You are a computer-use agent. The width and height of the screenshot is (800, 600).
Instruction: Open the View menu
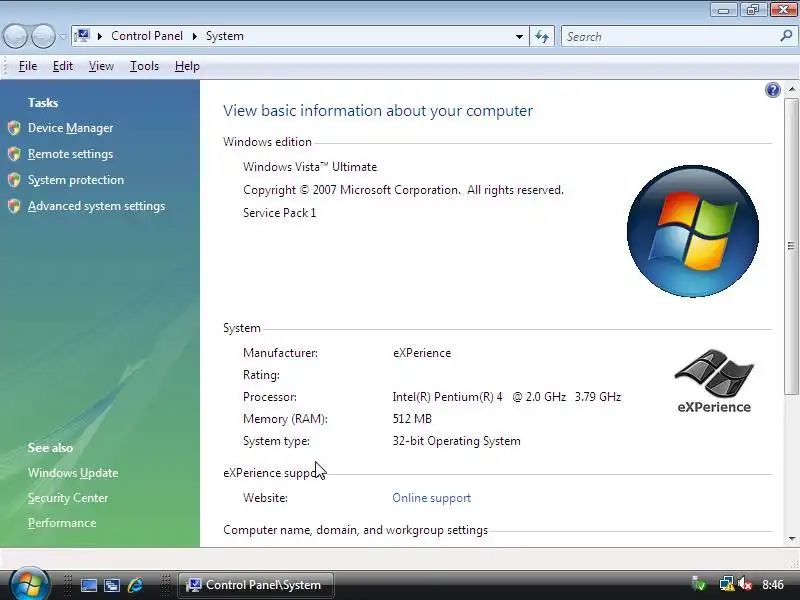pyautogui.click(x=101, y=66)
